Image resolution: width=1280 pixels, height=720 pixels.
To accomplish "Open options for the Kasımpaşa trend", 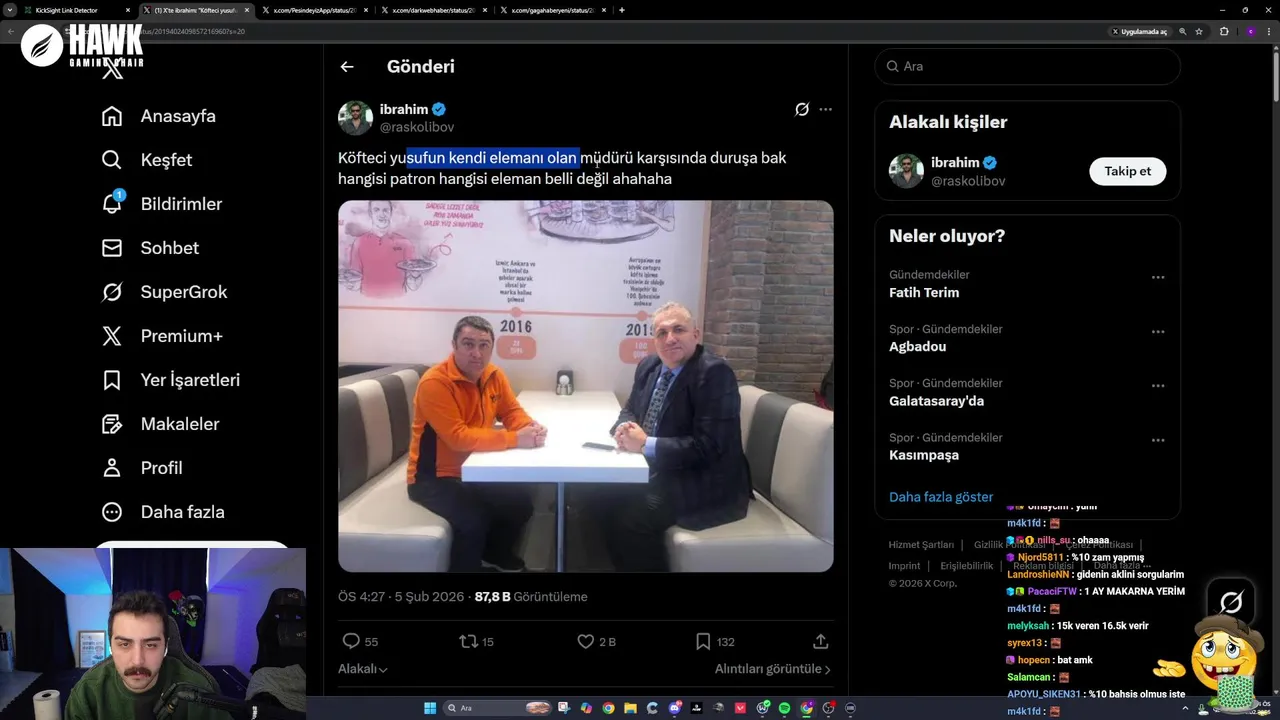I will click(1157, 439).
